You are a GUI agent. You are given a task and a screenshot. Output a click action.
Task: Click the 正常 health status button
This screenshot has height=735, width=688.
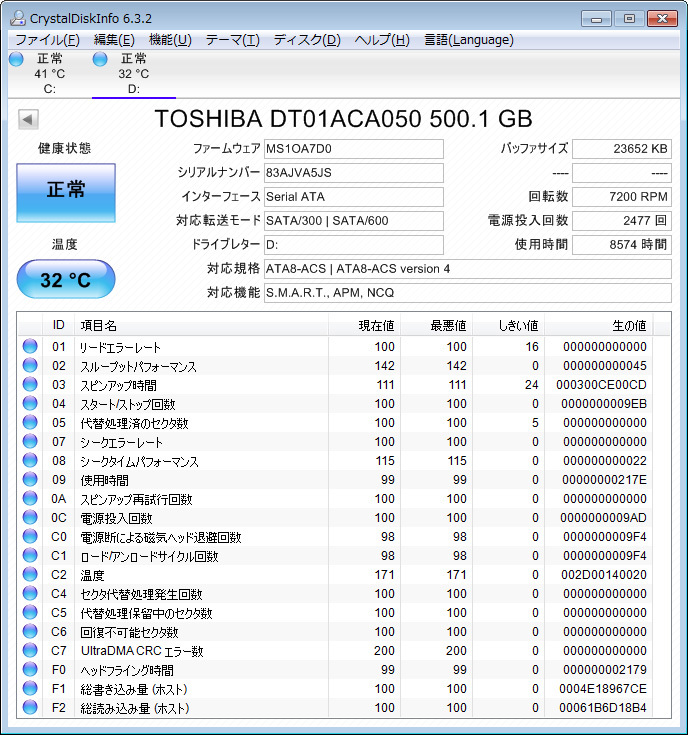[66, 193]
